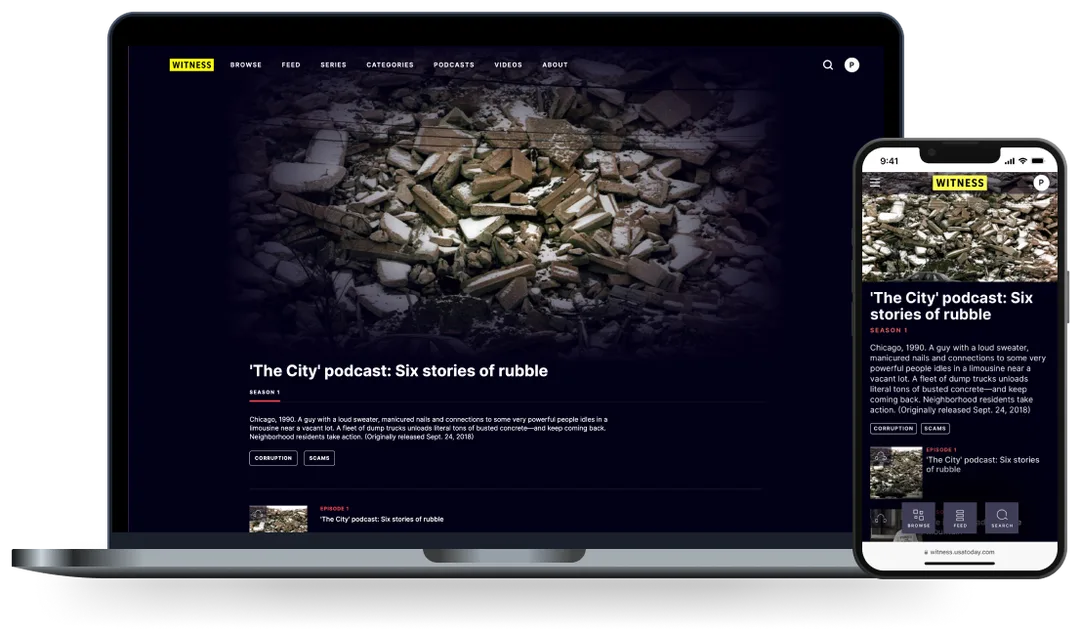
Task: Click the Scams tag on laptop page
Action: 319,458
